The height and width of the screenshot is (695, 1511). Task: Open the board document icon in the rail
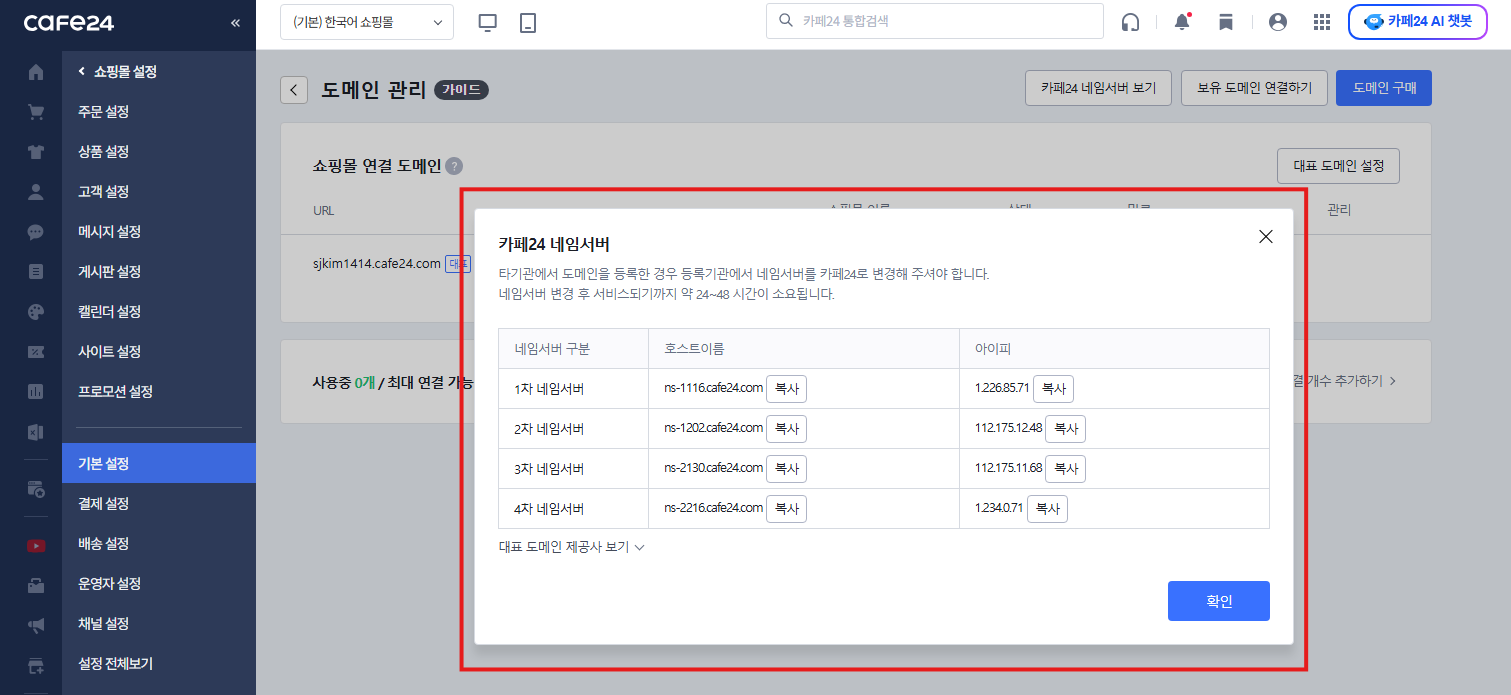(x=36, y=272)
